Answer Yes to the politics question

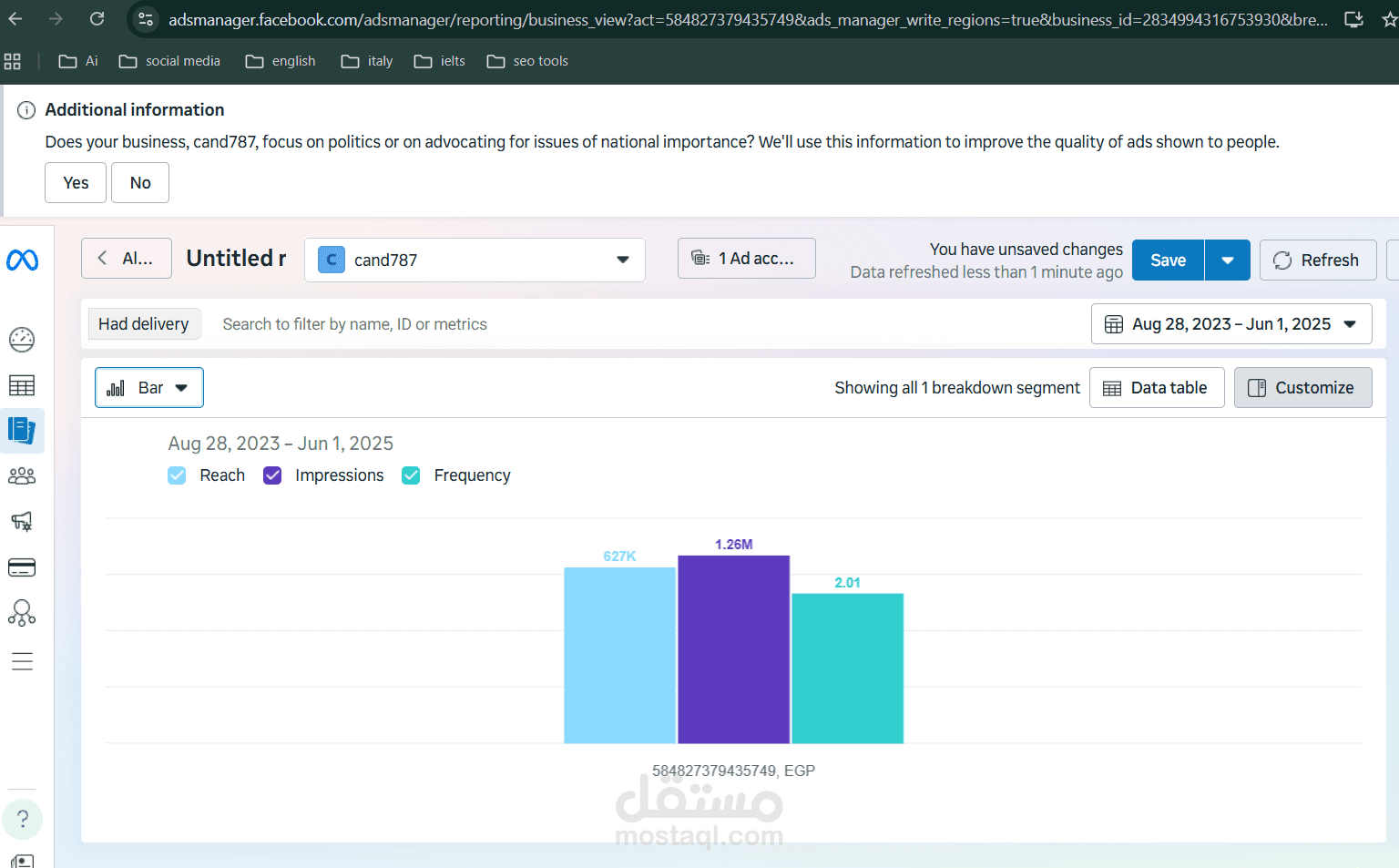click(76, 183)
